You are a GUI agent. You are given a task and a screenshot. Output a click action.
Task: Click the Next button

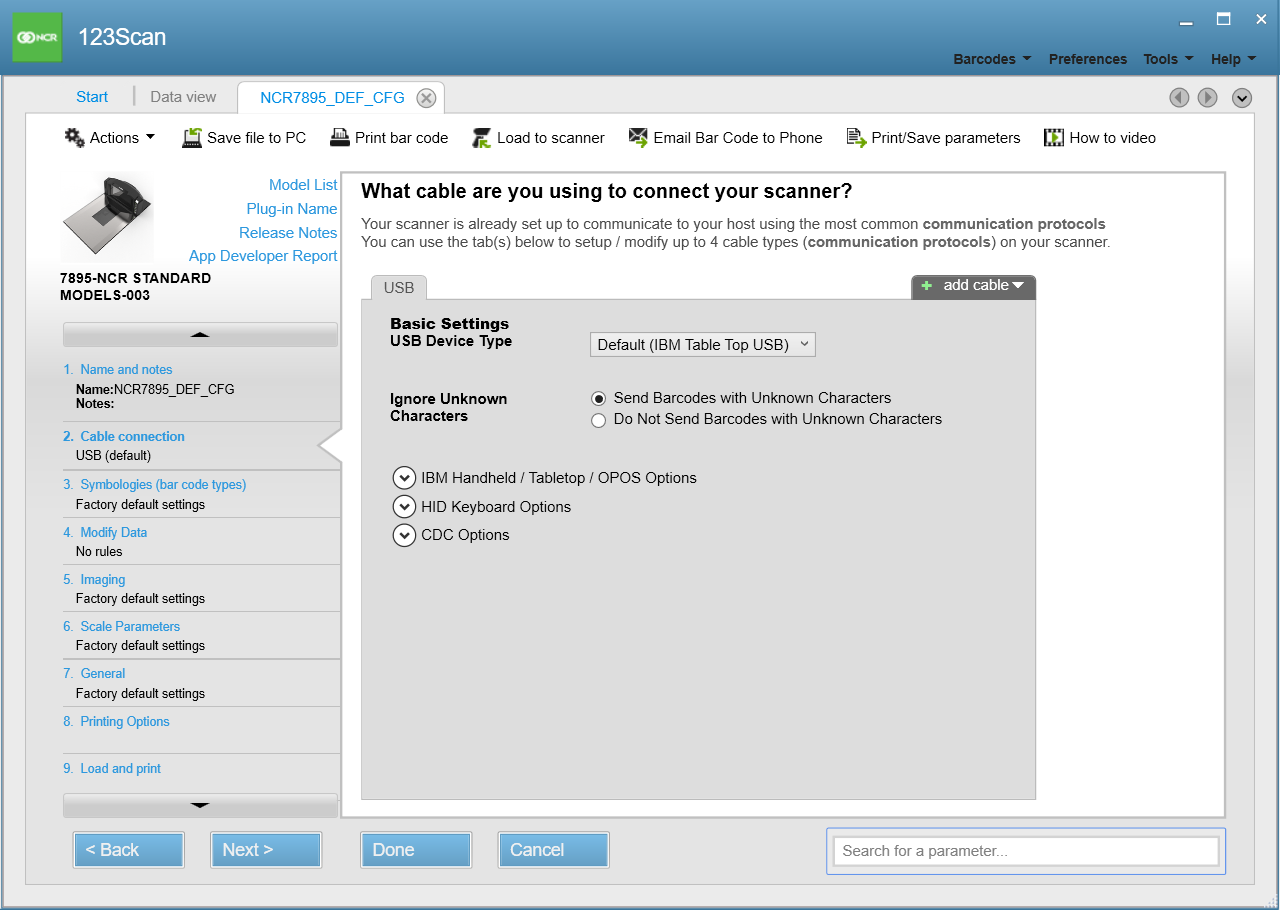(265, 850)
